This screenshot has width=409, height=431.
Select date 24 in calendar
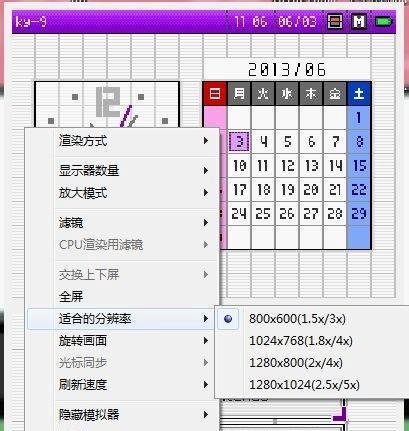pos(239,214)
